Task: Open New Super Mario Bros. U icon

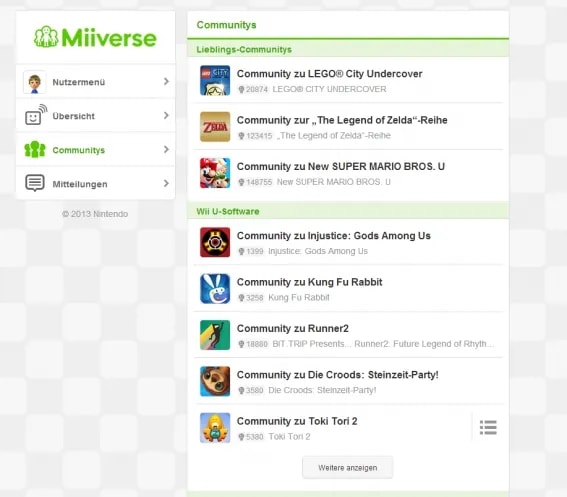Action: pos(215,173)
